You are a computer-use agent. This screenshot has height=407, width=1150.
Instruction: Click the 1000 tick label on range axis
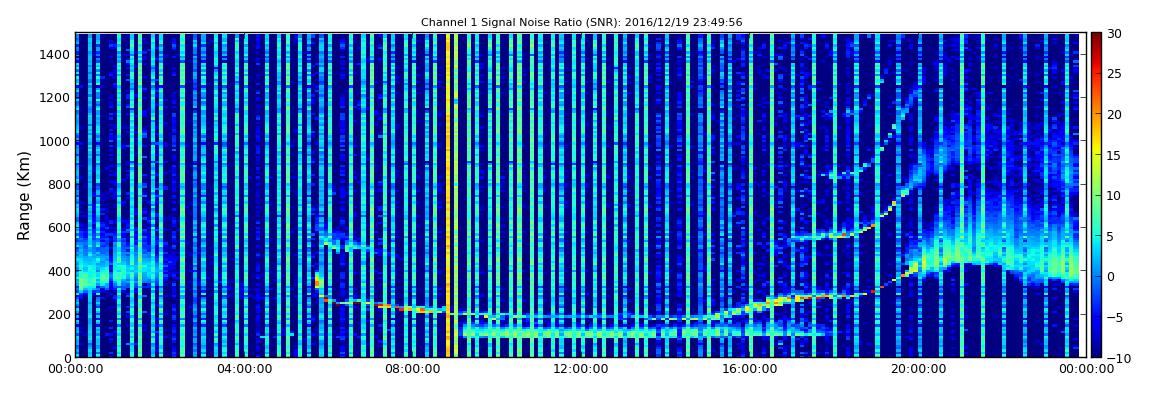coord(56,142)
